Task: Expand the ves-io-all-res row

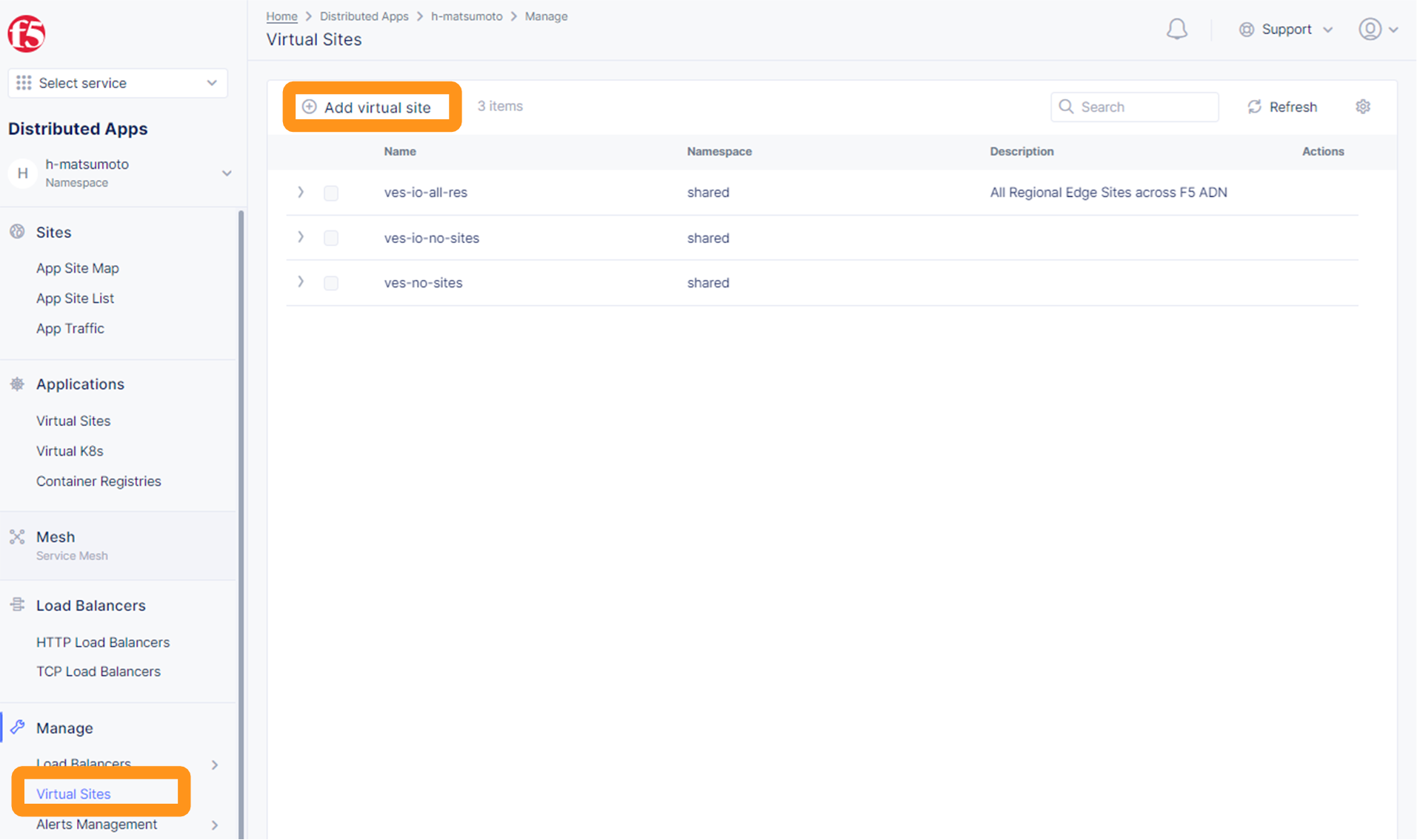Action: [301, 192]
